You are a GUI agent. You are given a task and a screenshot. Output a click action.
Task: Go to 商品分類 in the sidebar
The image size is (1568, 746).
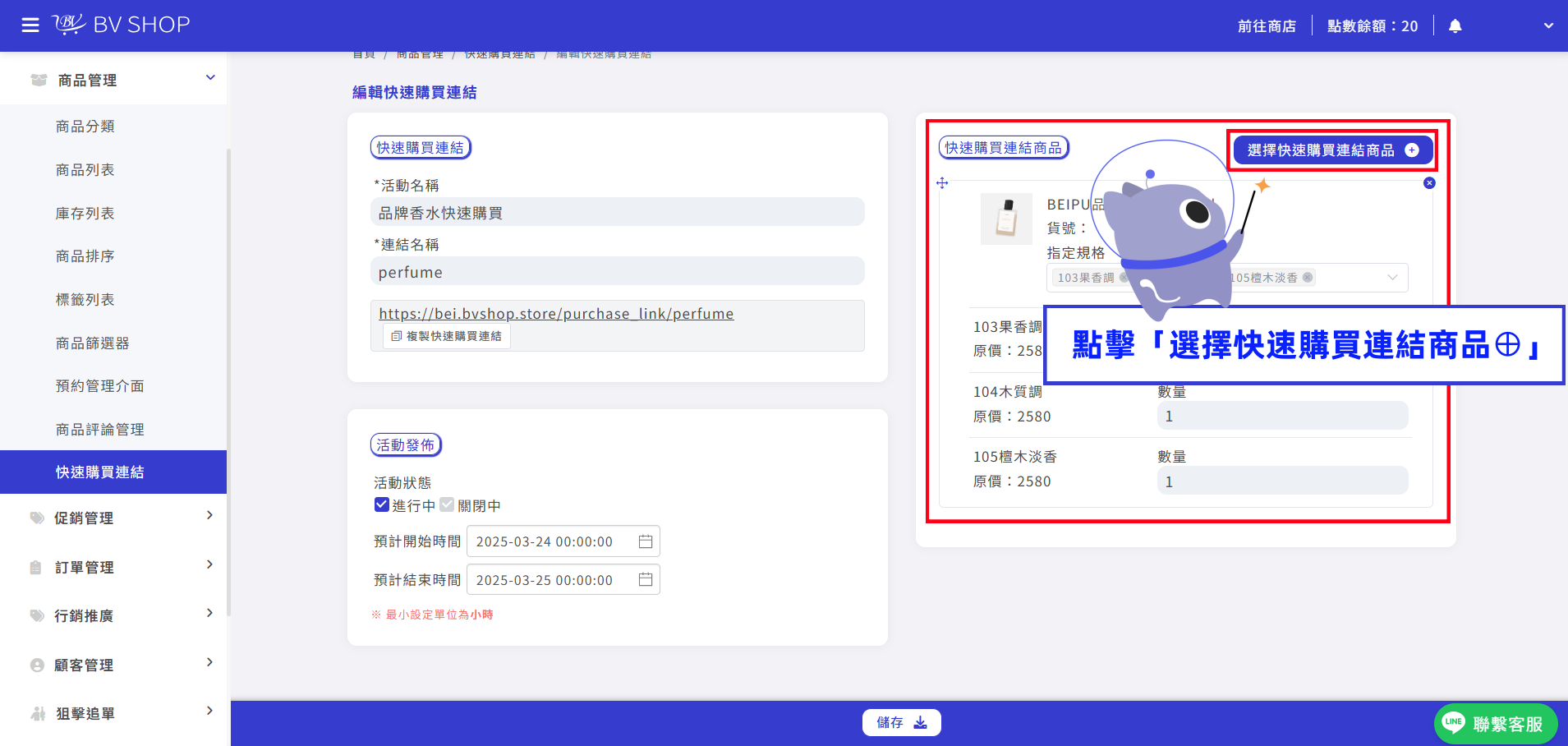click(x=85, y=127)
